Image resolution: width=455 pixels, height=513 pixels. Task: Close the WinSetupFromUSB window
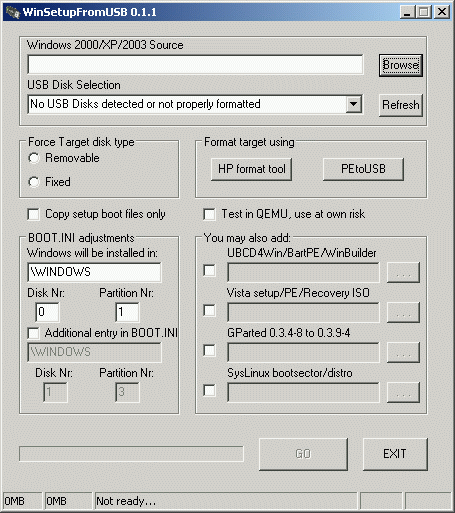tap(442, 12)
